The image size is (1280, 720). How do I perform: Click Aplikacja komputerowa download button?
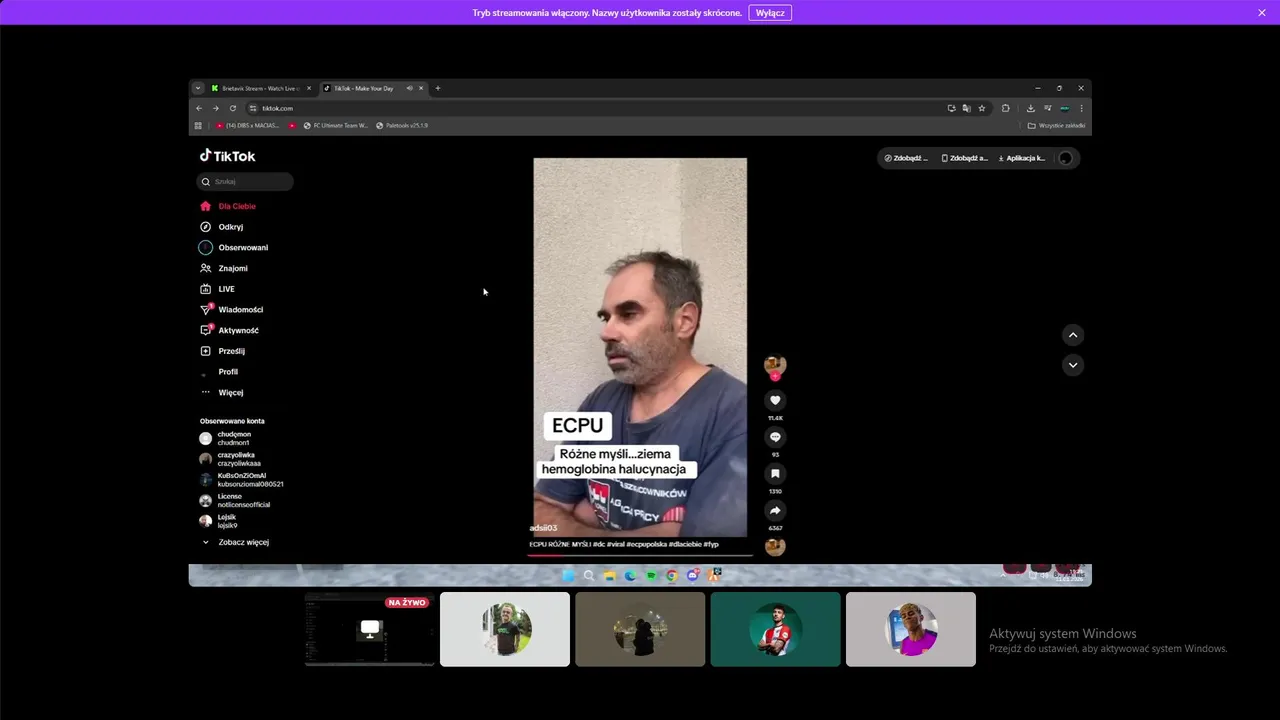pos(1022,158)
